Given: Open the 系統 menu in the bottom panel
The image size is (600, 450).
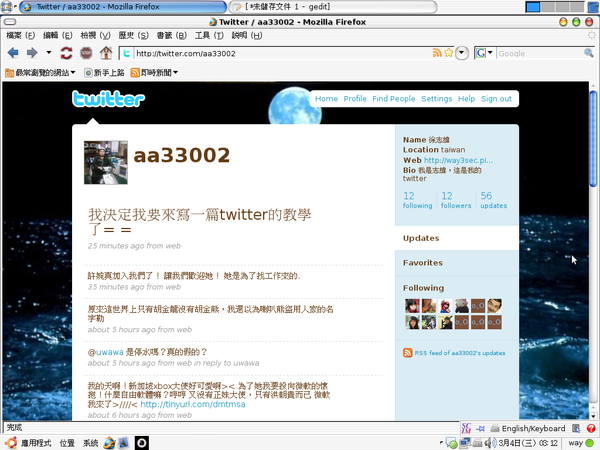Looking at the screenshot, I should pyautogui.click(x=91, y=443).
